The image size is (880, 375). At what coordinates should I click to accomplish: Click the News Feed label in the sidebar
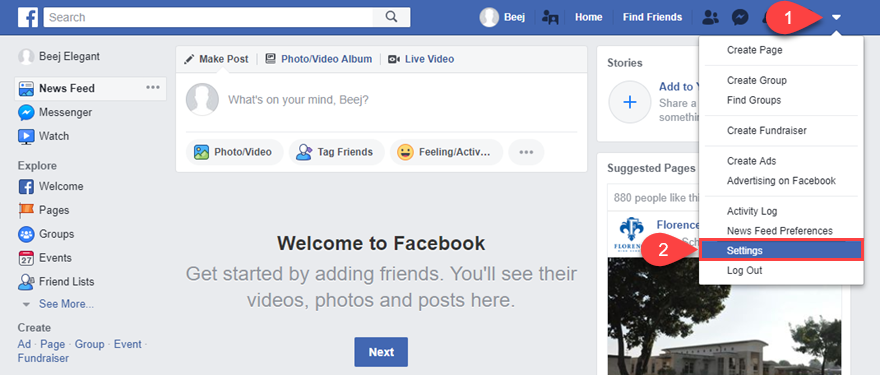click(67, 89)
